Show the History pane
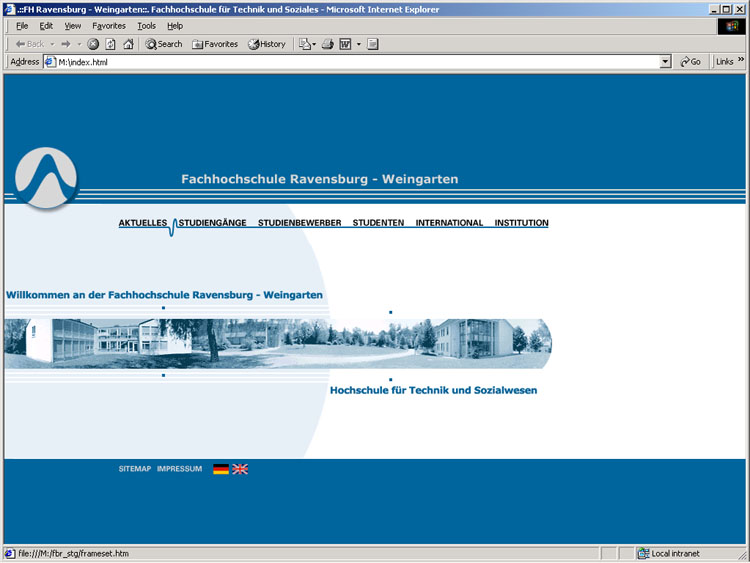 click(267, 44)
